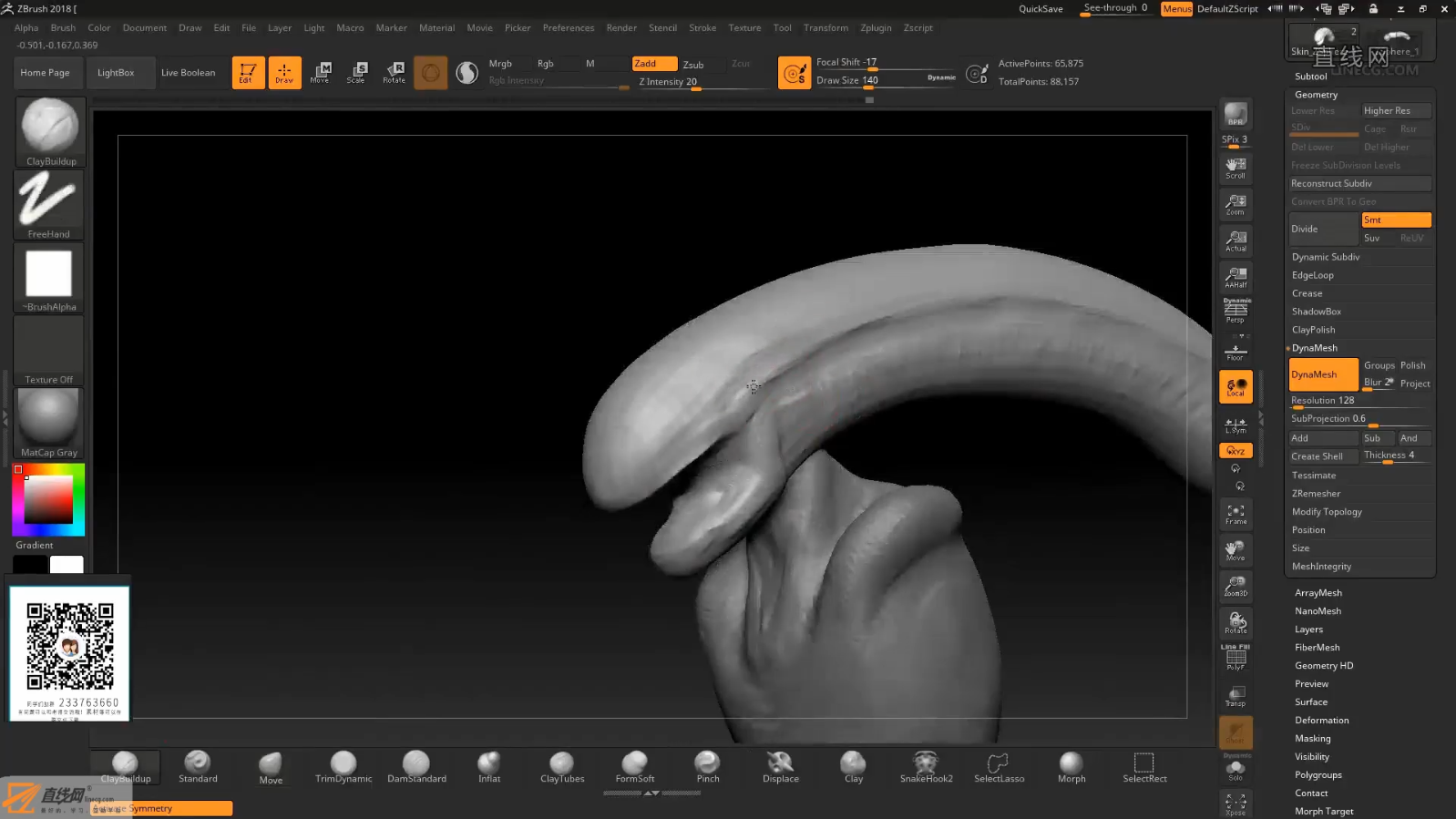Expand the Deformation palette section

(x=1321, y=721)
